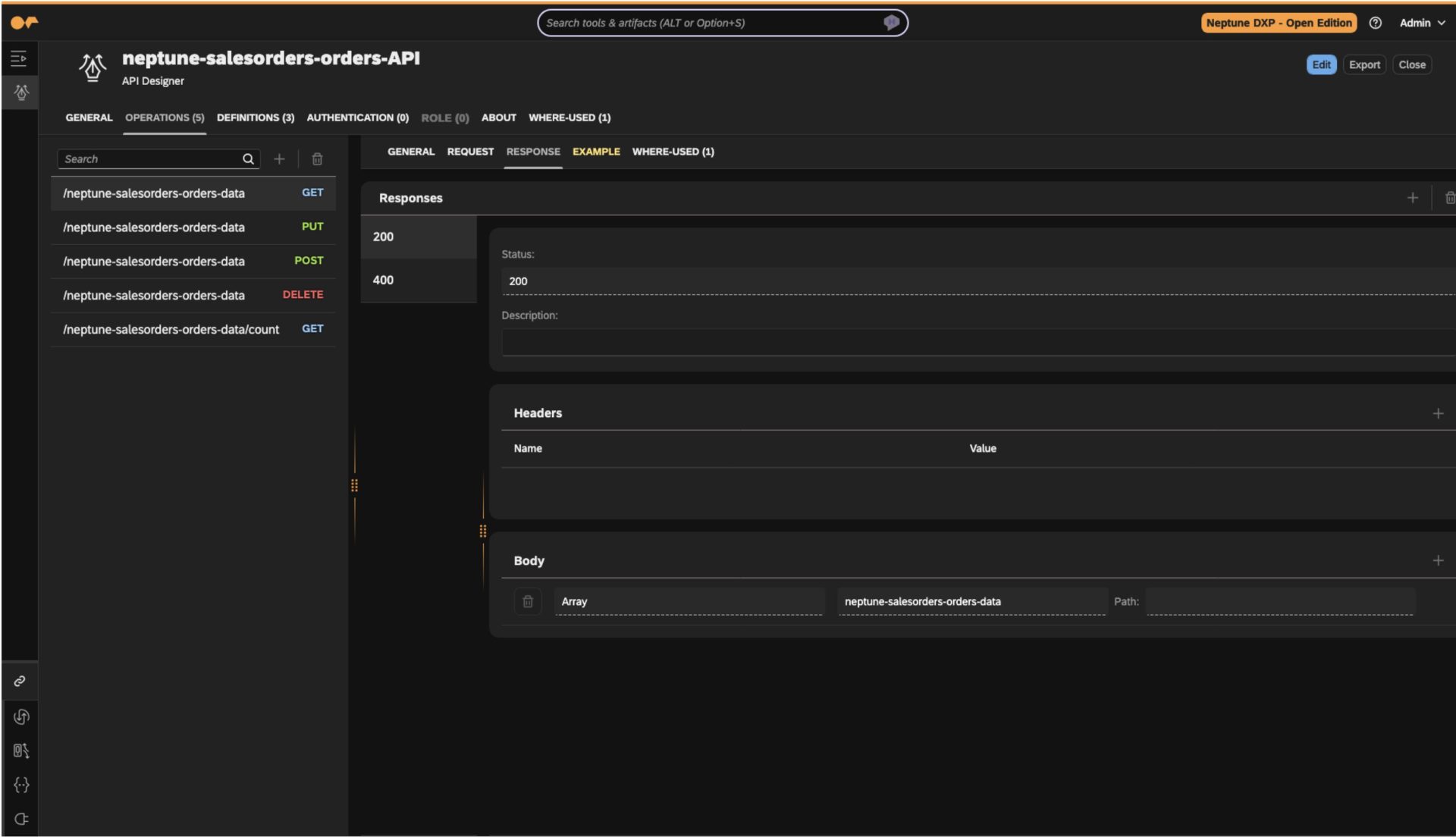Toggle the sidebar menu collapse icon

coord(19,58)
